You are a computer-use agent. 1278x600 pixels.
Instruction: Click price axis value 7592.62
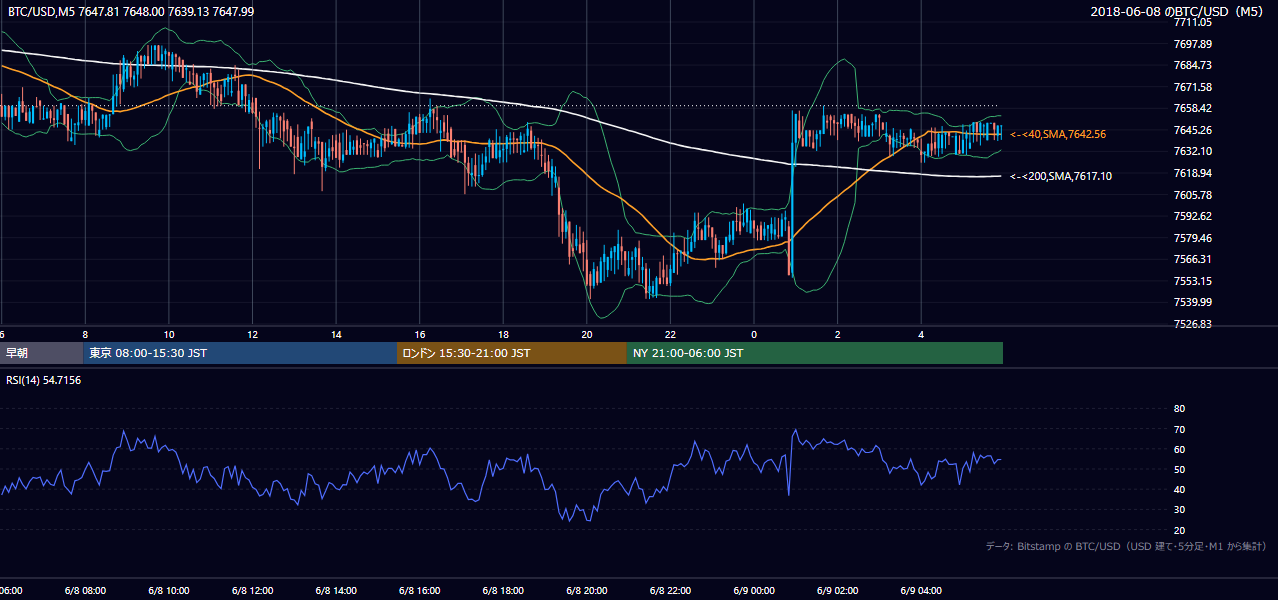1192,216
